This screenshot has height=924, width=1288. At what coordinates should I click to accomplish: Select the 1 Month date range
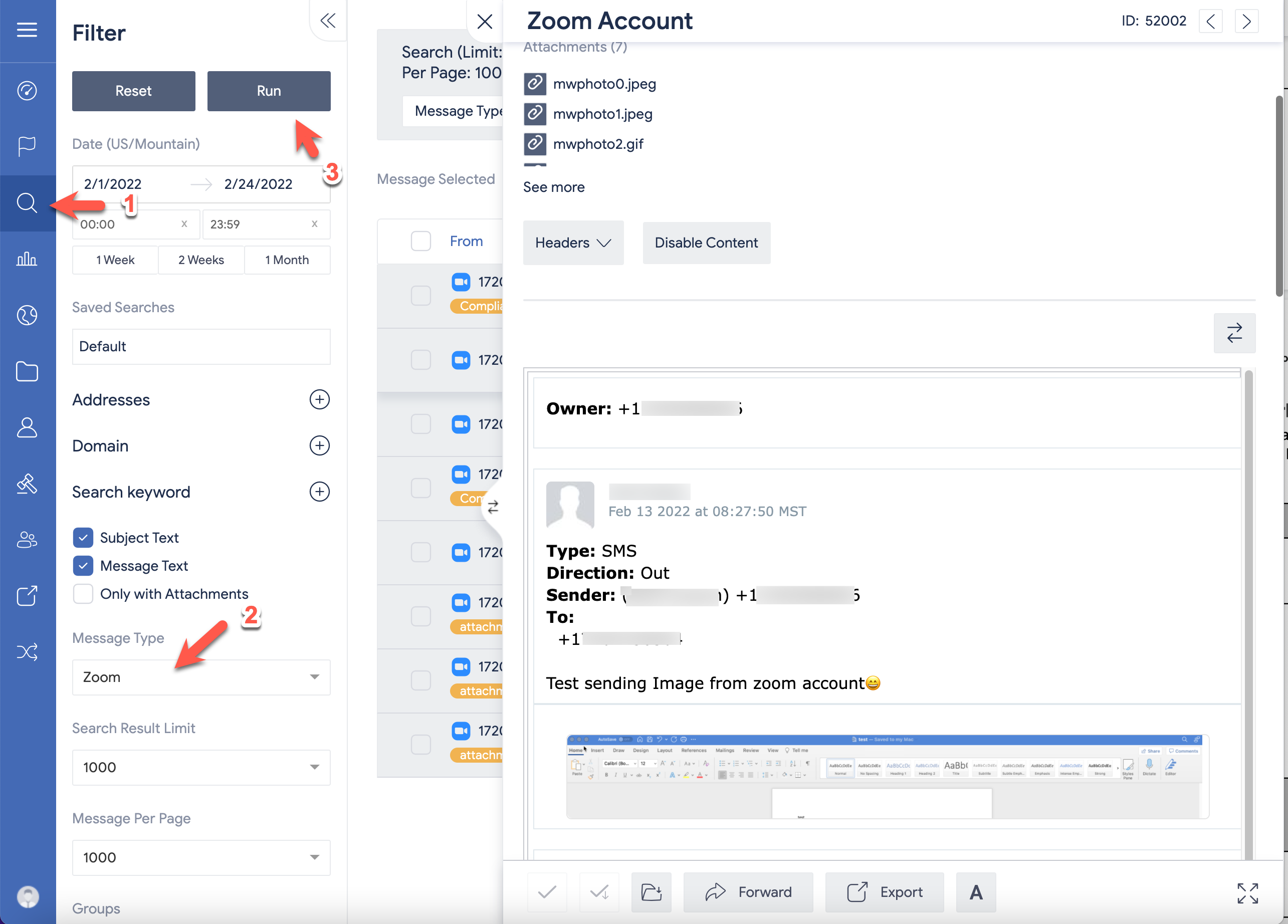coord(287,260)
